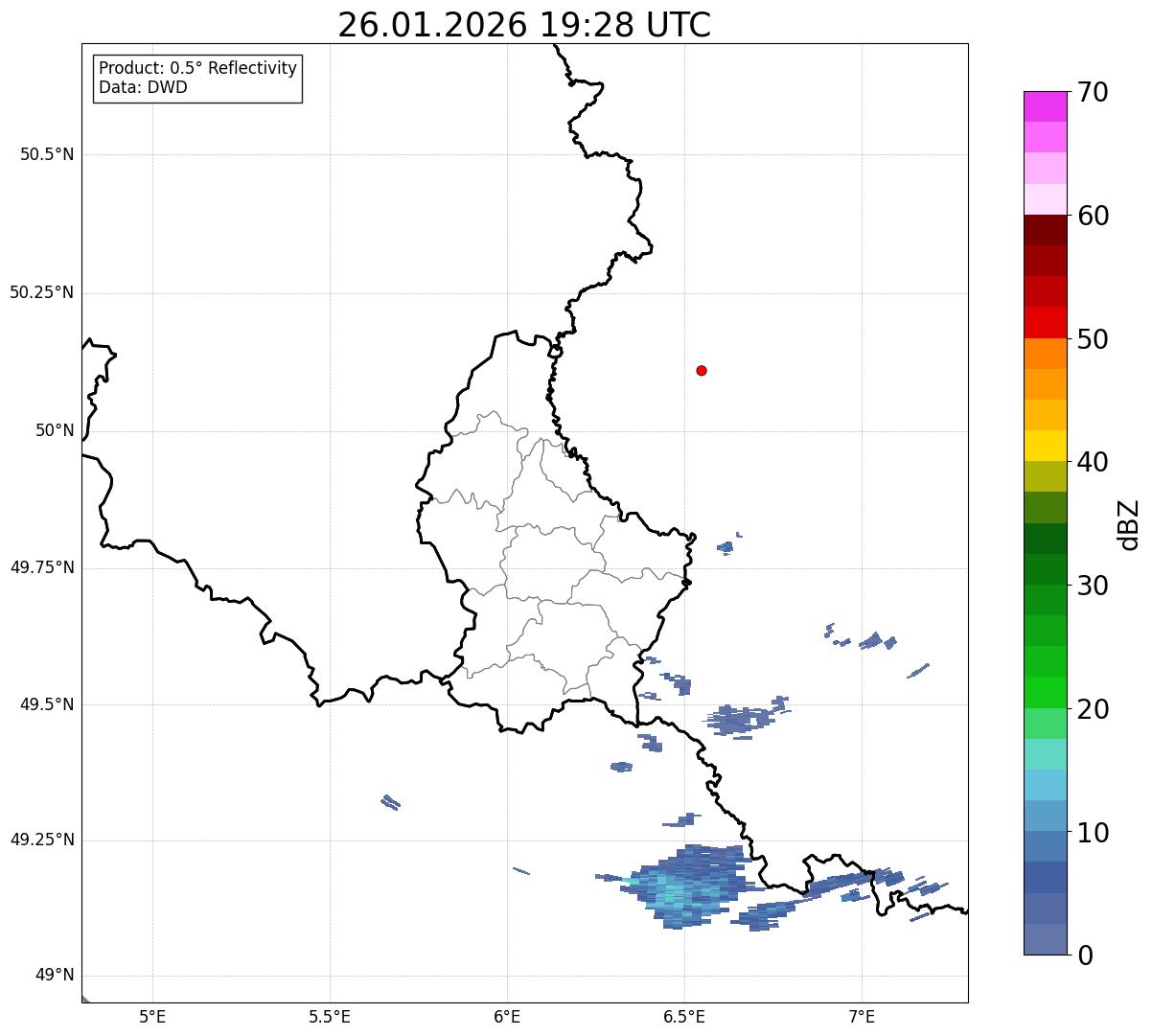The height and width of the screenshot is (1036, 1152).
Task: Click the grayish-blue bottom swatch at 0
Action: [x=1045, y=939]
